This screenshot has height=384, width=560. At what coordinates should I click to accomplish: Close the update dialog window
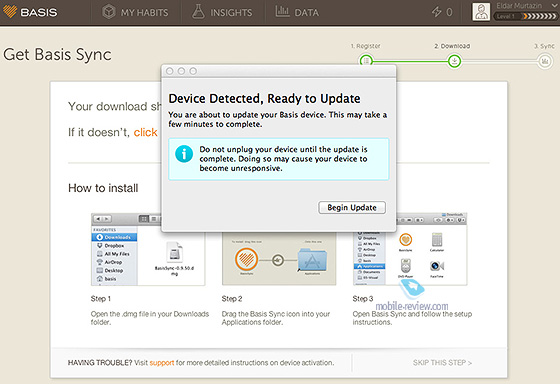tap(170, 71)
